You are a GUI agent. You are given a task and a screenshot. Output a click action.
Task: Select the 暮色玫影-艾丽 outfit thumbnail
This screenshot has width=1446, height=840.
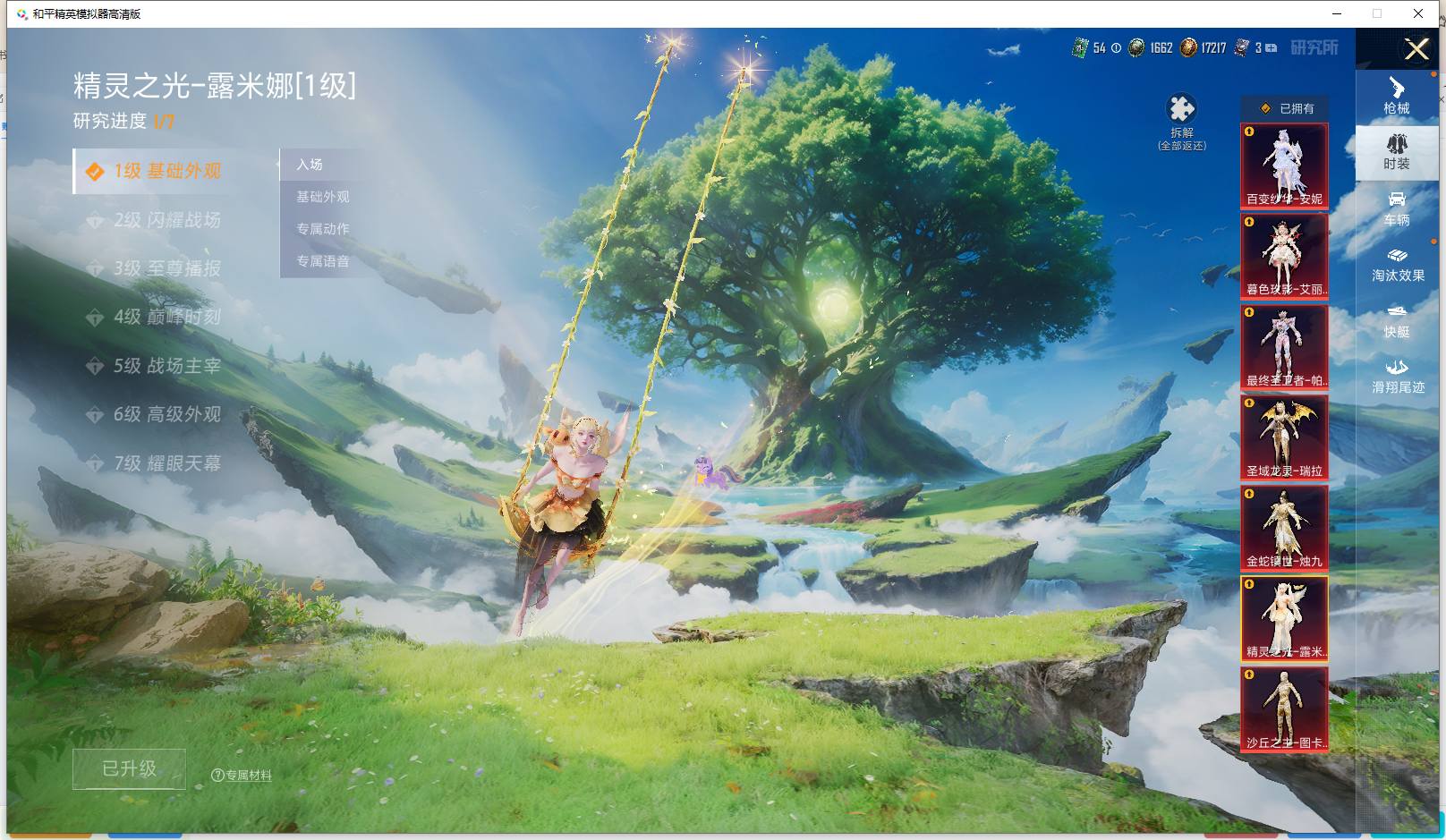tap(1284, 256)
